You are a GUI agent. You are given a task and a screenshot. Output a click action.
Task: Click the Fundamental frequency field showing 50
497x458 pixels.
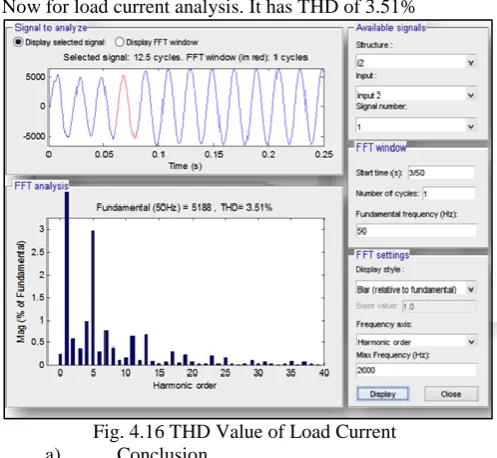coord(416,231)
